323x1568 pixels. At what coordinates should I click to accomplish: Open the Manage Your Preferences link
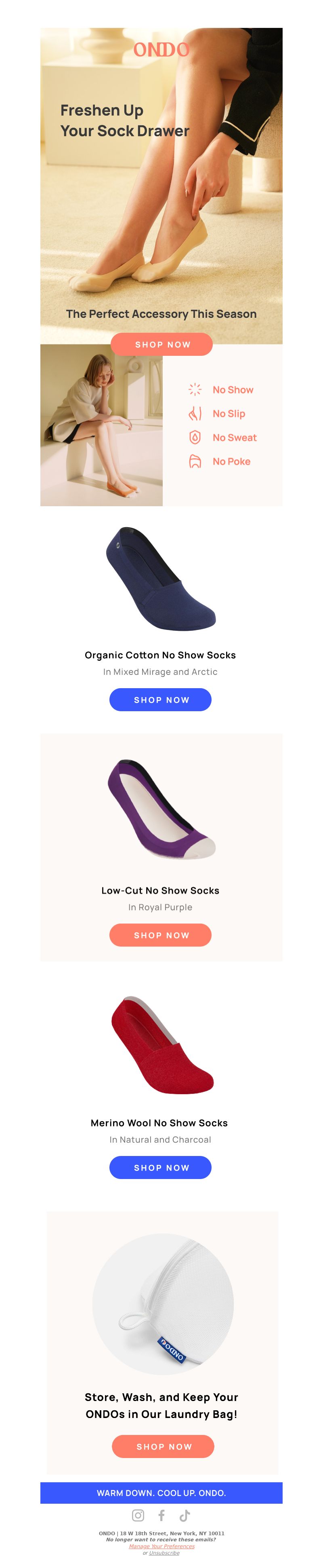pyautogui.click(x=162, y=1546)
